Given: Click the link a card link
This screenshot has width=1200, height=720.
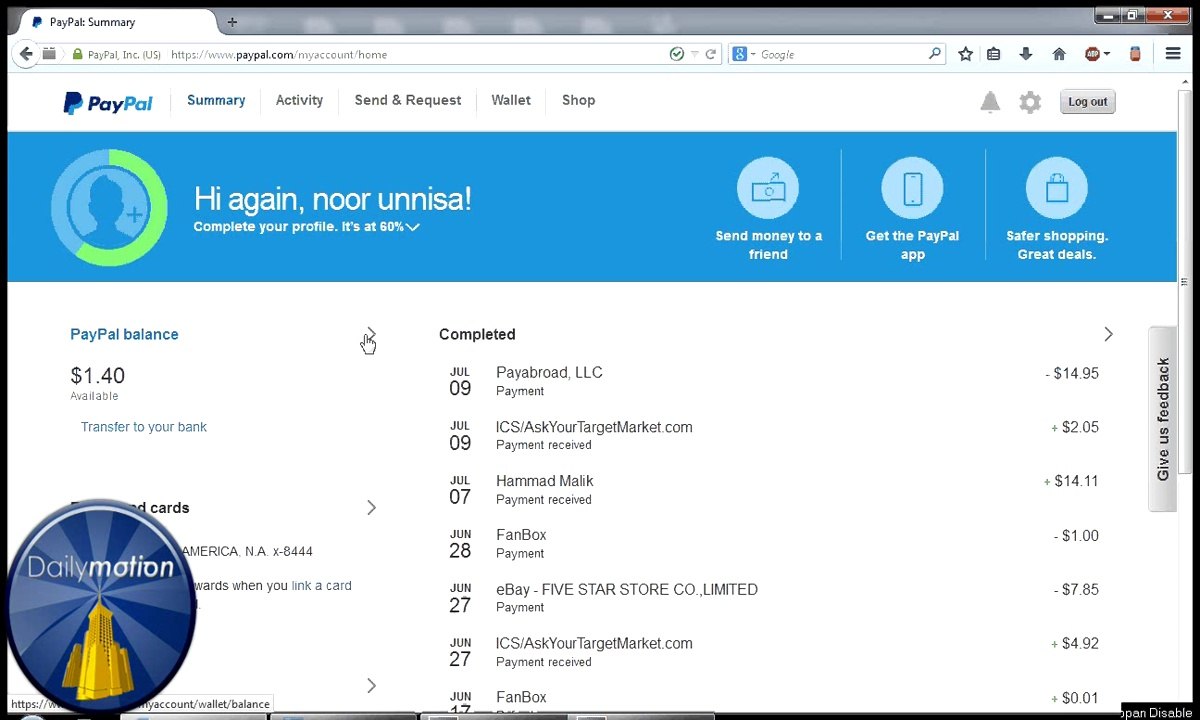Looking at the screenshot, I should tap(321, 586).
